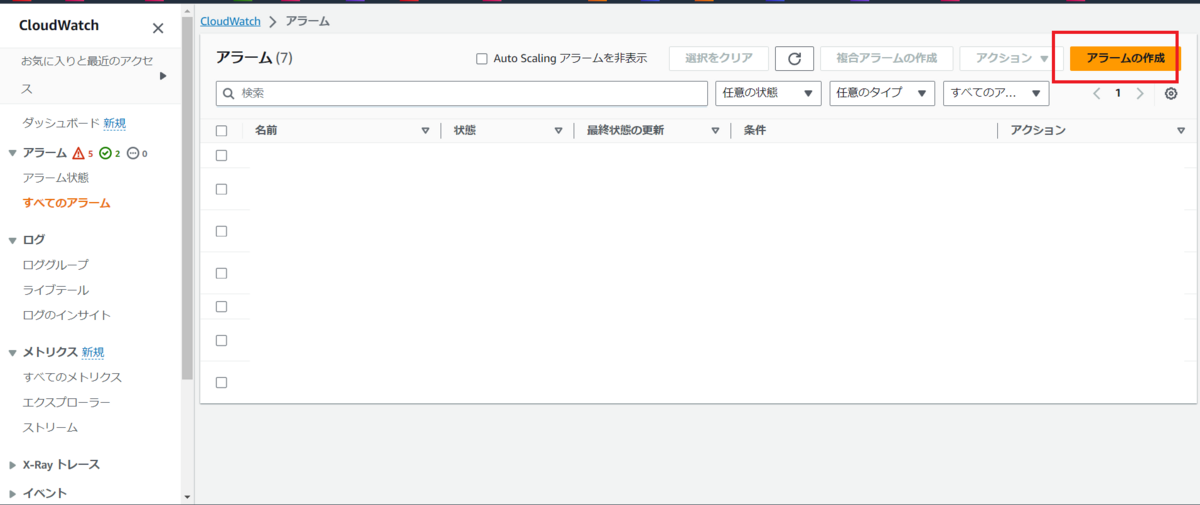Select the first alarm row checkbox

(x=222, y=155)
